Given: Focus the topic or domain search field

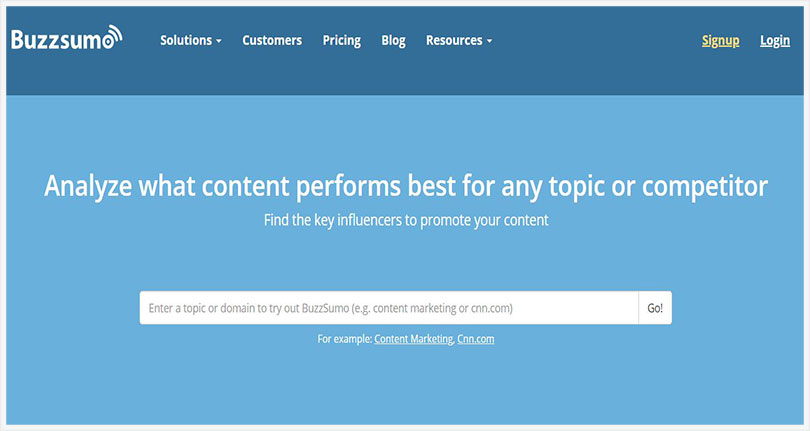Looking at the screenshot, I should 389,308.
